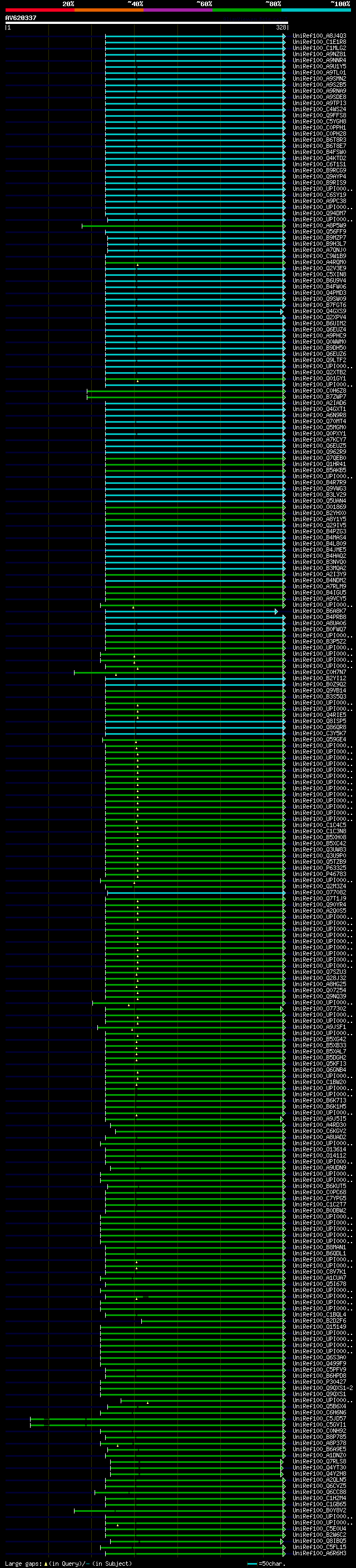Screen dimensions: 356x1568
Task: Click green alignment bar of UniRef100_B7ZWP7
Action: 186,398
